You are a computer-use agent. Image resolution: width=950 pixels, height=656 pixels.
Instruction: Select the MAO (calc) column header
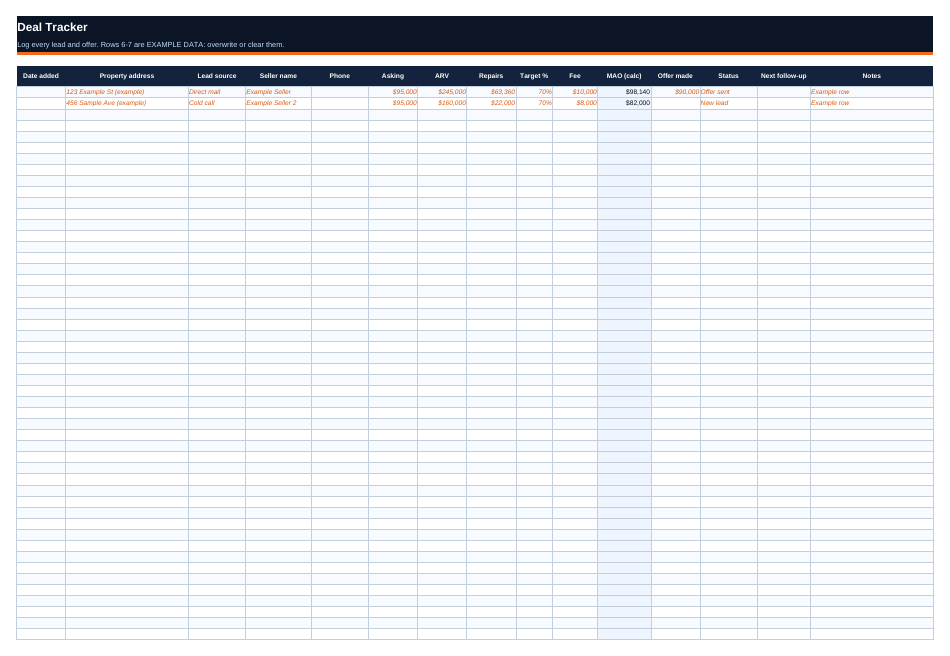[624, 76]
